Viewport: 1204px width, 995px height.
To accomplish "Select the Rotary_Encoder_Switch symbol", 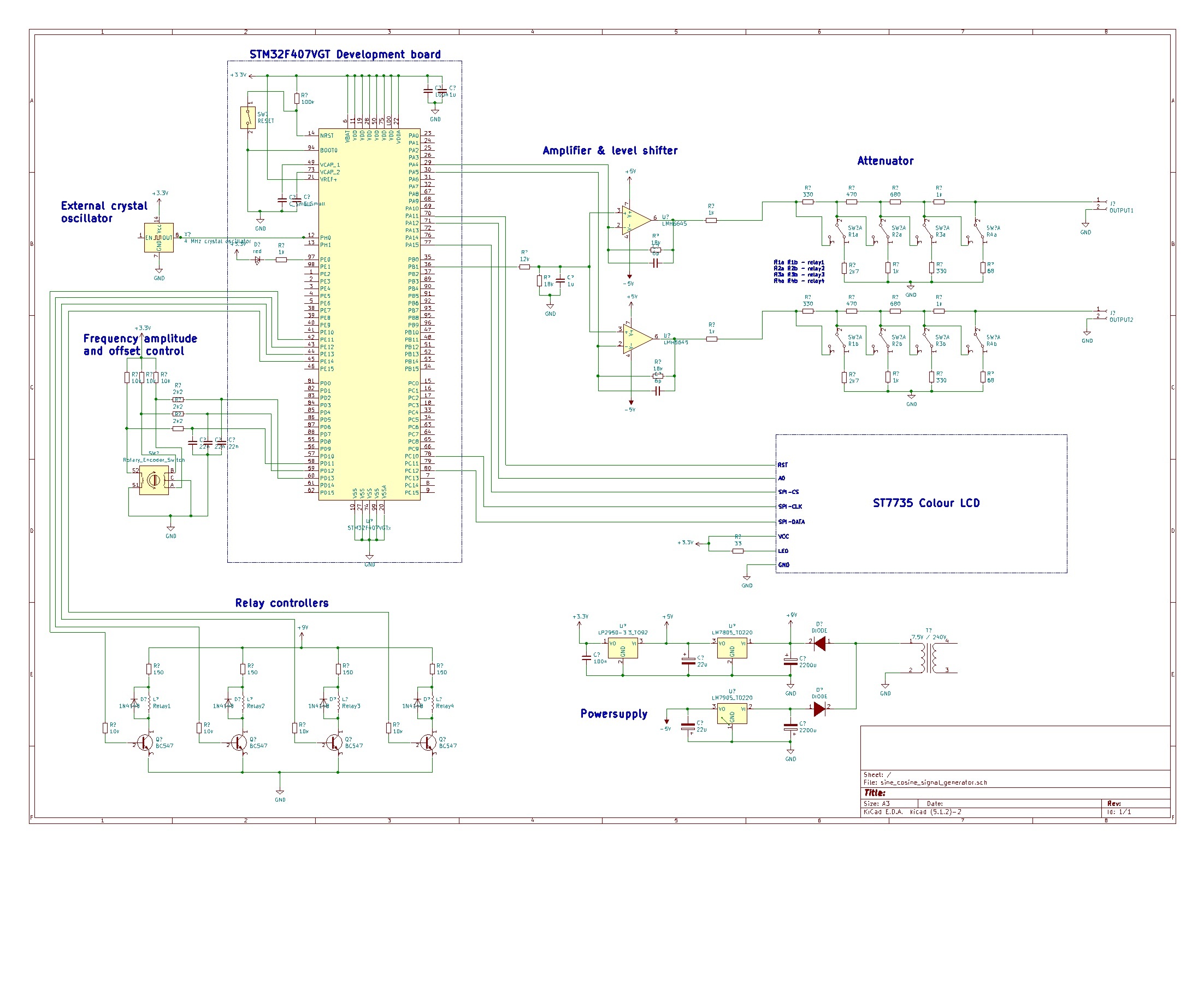I will tap(154, 480).
